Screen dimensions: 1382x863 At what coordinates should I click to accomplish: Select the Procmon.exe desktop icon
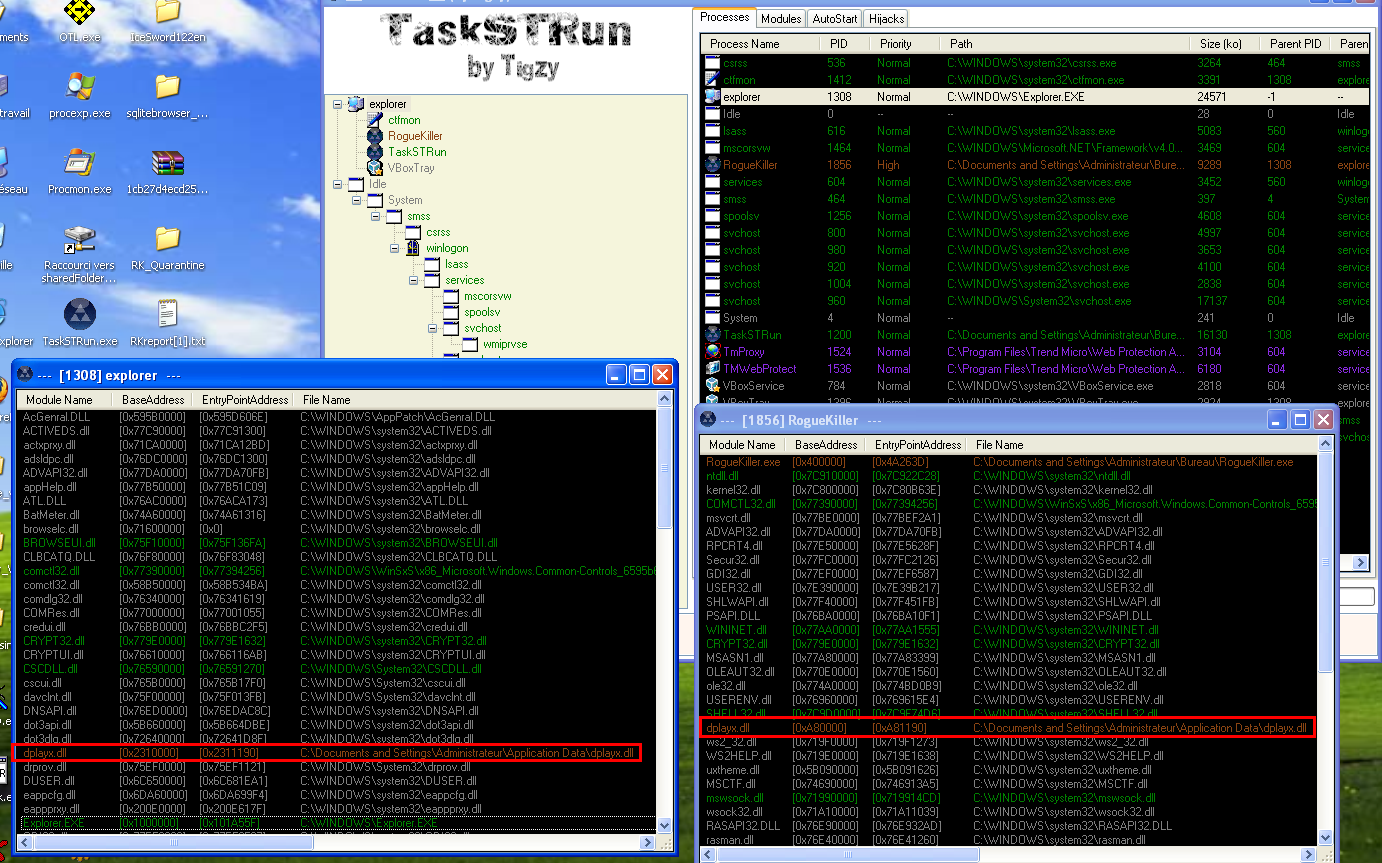click(x=80, y=165)
